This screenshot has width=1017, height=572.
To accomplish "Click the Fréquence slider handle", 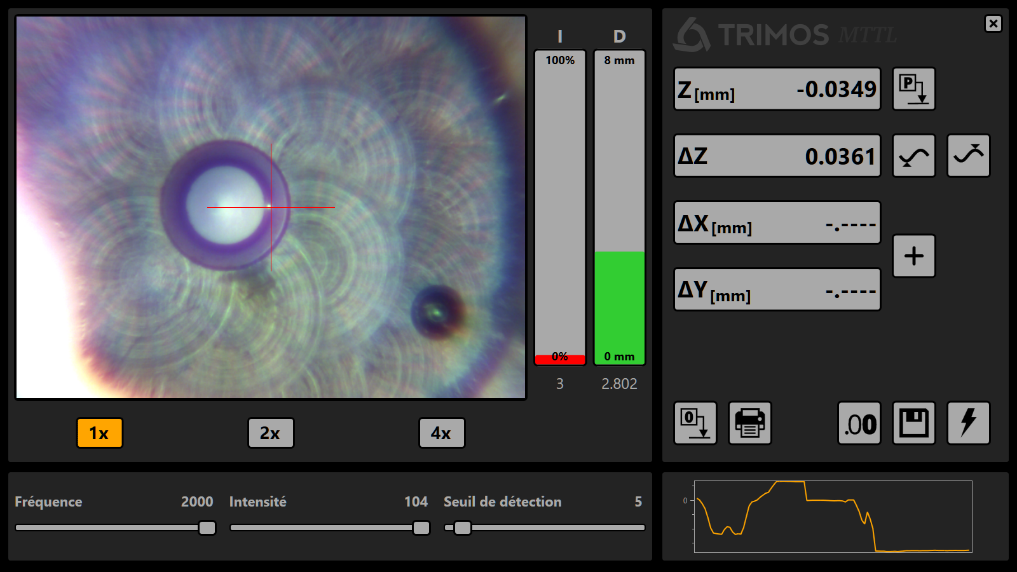I will tap(207, 528).
